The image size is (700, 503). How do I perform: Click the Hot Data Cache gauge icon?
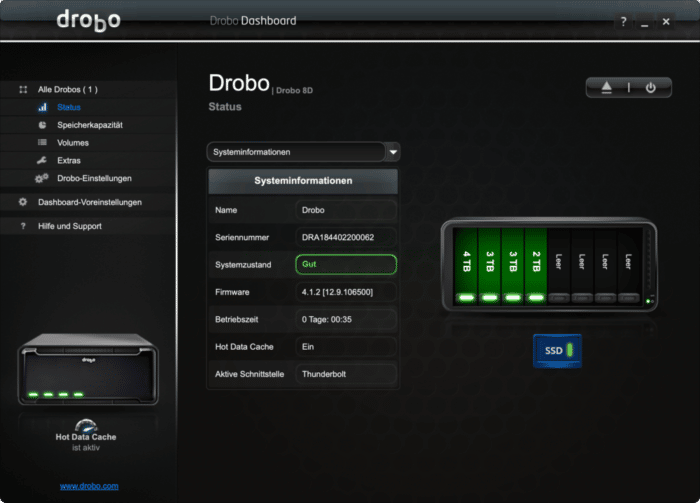coord(86,425)
